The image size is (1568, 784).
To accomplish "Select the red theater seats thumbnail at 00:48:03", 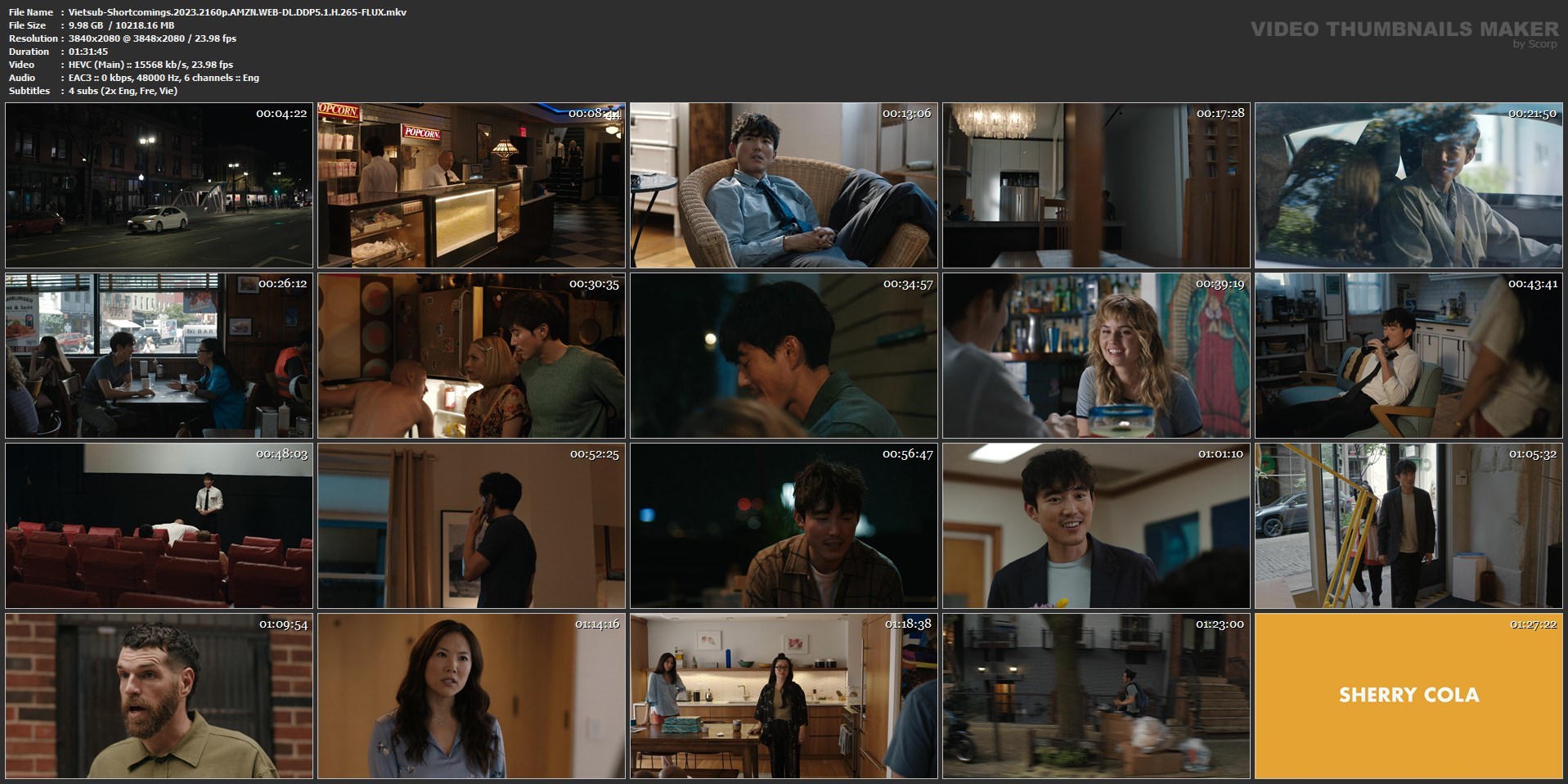I will pos(159,526).
